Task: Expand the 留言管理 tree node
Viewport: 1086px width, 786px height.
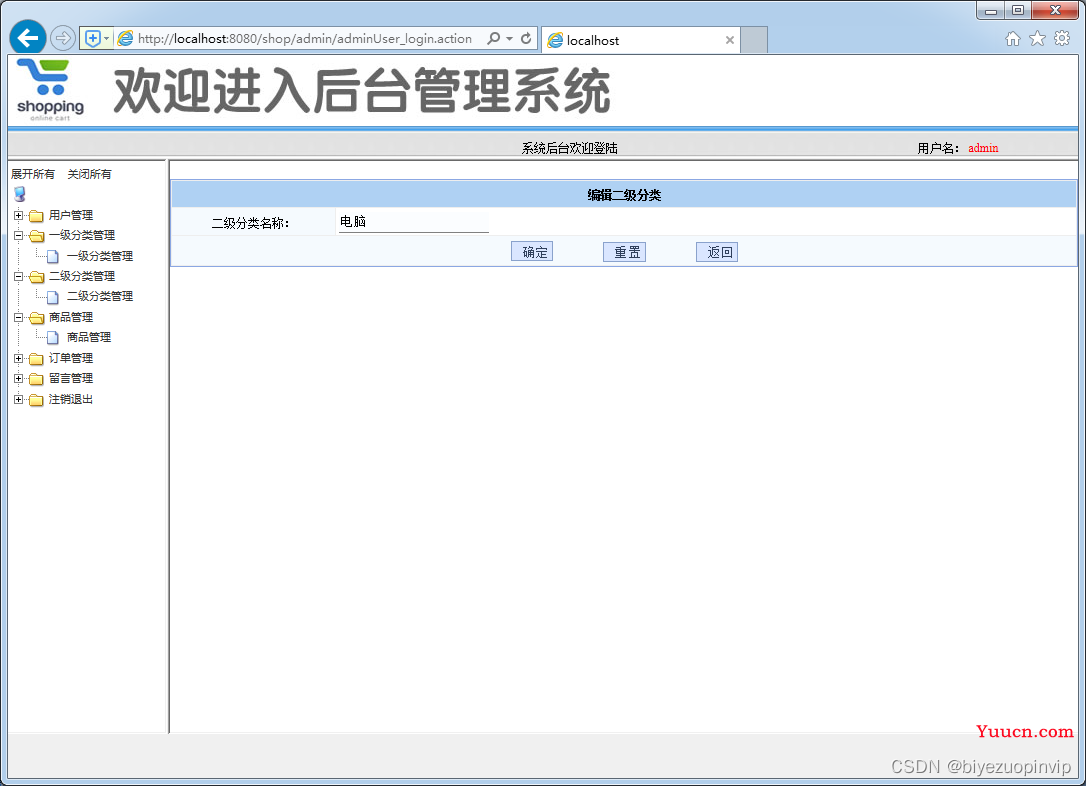Action: tap(19, 378)
